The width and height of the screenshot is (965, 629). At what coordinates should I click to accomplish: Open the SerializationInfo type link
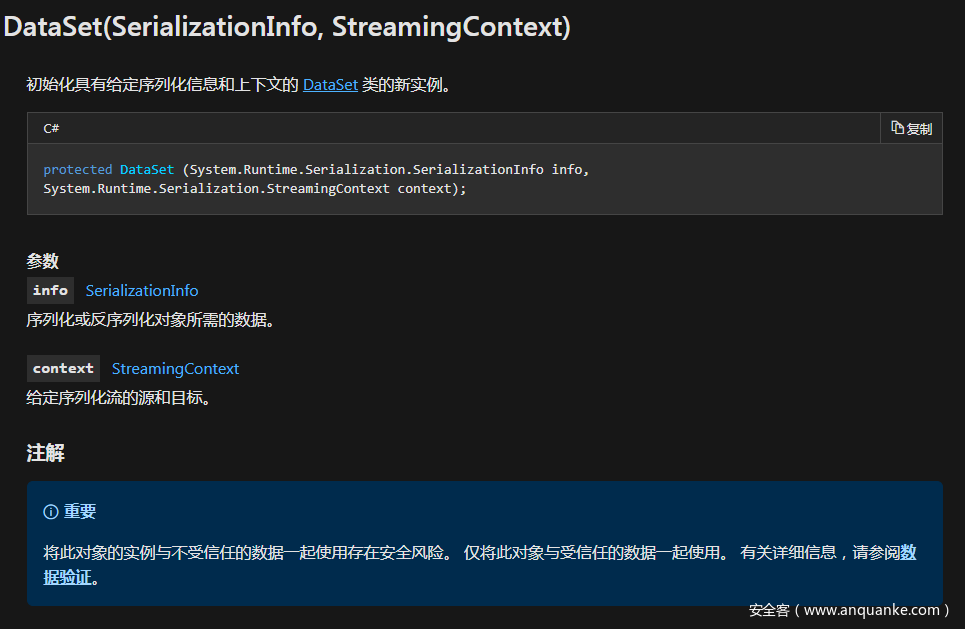[142, 291]
